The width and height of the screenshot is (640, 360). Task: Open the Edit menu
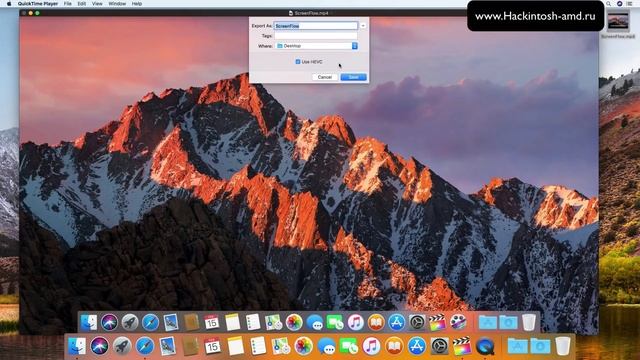tap(82, 4)
